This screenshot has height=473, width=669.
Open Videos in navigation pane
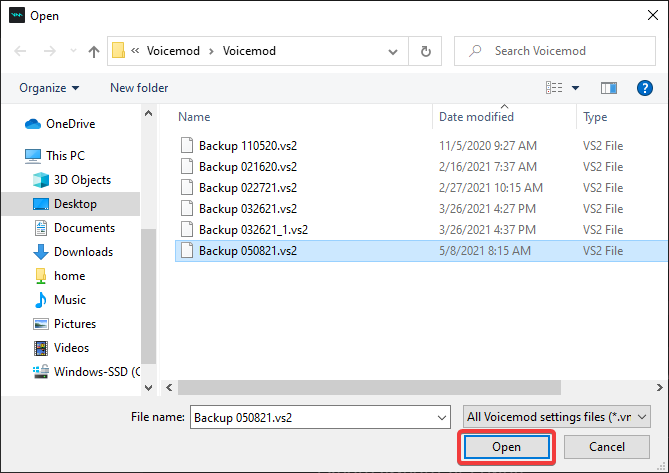pyautogui.click(x=72, y=348)
